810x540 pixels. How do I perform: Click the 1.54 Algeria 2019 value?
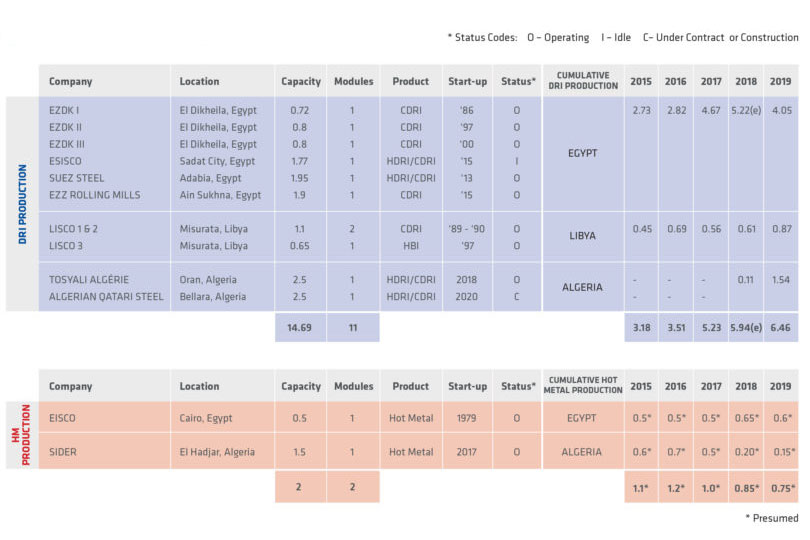[781, 280]
